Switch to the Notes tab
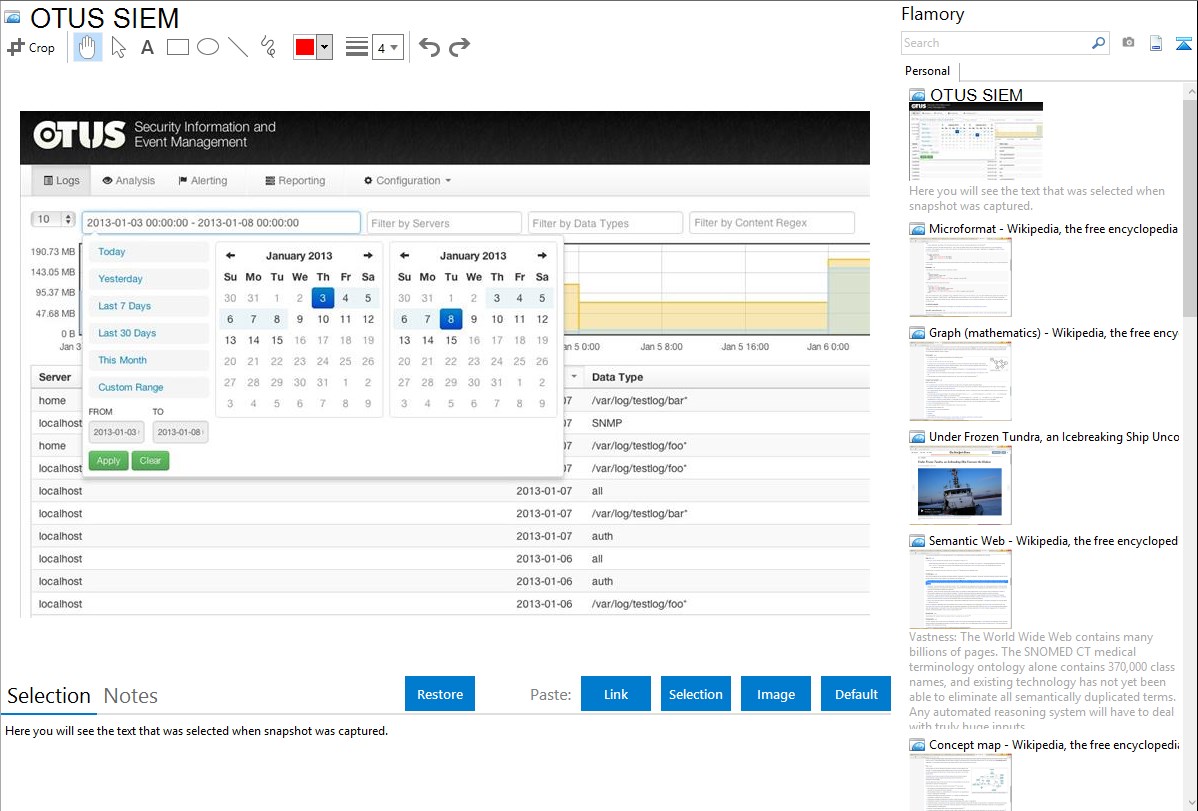The image size is (1198, 811). pyautogui.click(x=131, y=696)
